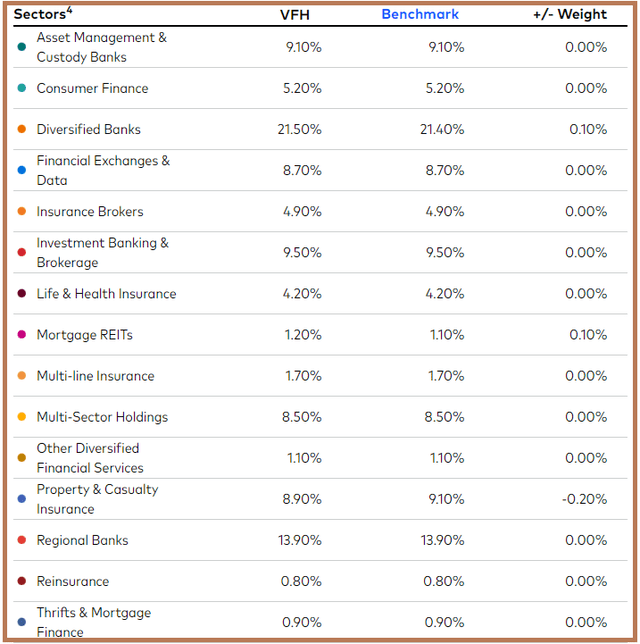The image size is (640, 644).
Task: Click the 21.50% VFH value for Diversified Banks
Action: pyautogui.click(x=299, y=129)
